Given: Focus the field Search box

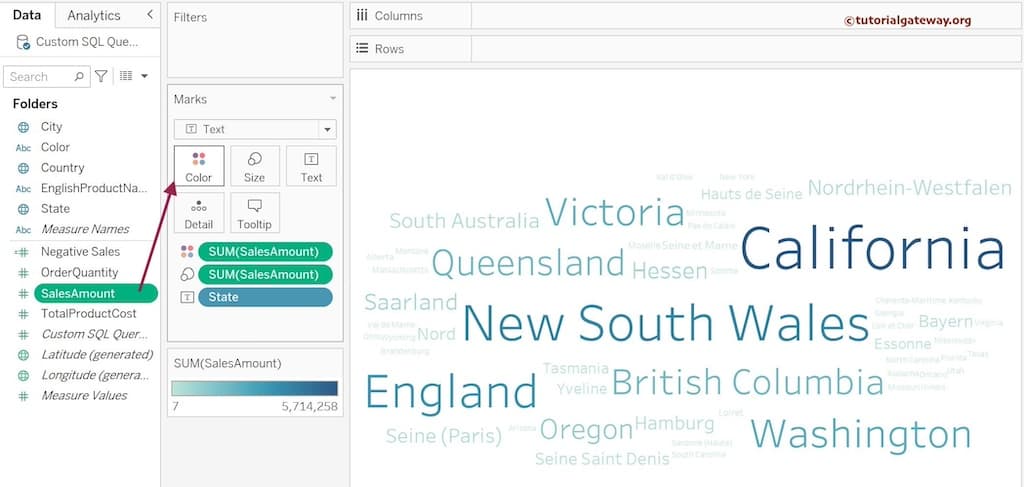Looking at the screenshot, I should 46,76.
